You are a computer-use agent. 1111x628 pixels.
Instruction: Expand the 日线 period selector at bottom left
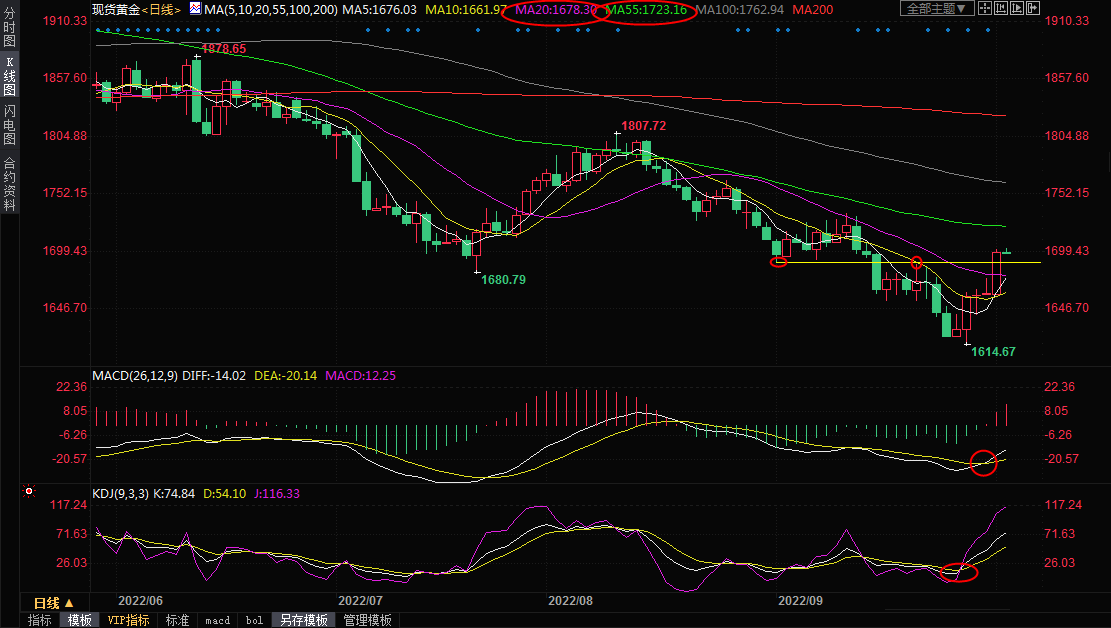pos(54,602)
